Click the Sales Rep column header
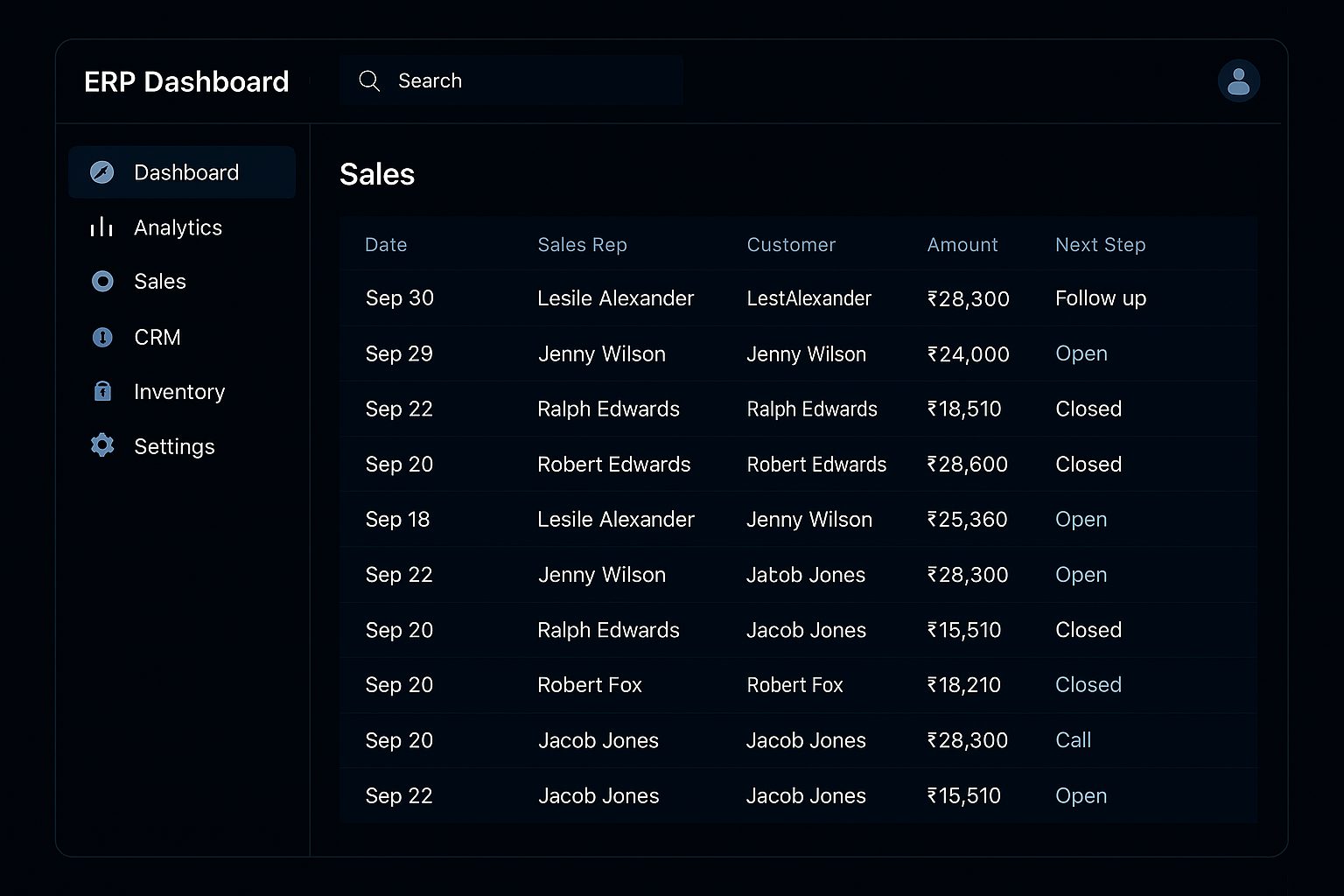 (582, 245)
